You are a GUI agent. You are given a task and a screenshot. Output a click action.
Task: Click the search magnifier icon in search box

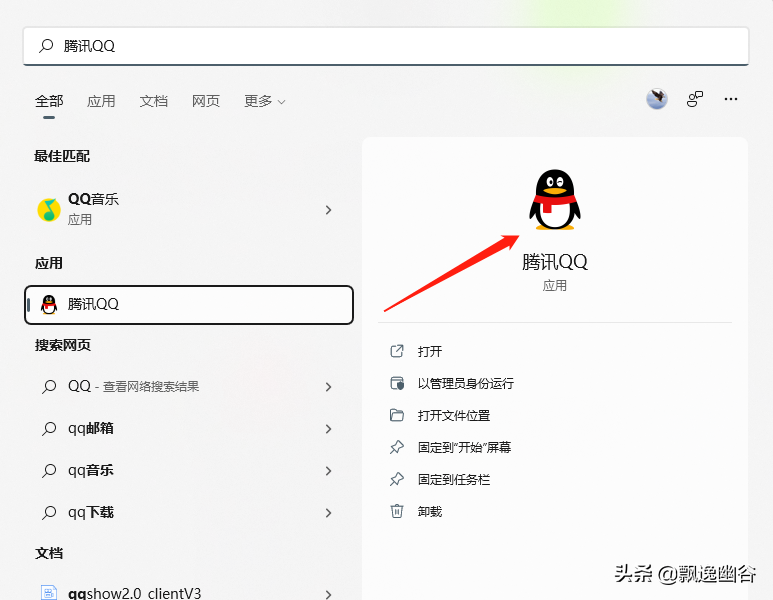pos(46,46)
